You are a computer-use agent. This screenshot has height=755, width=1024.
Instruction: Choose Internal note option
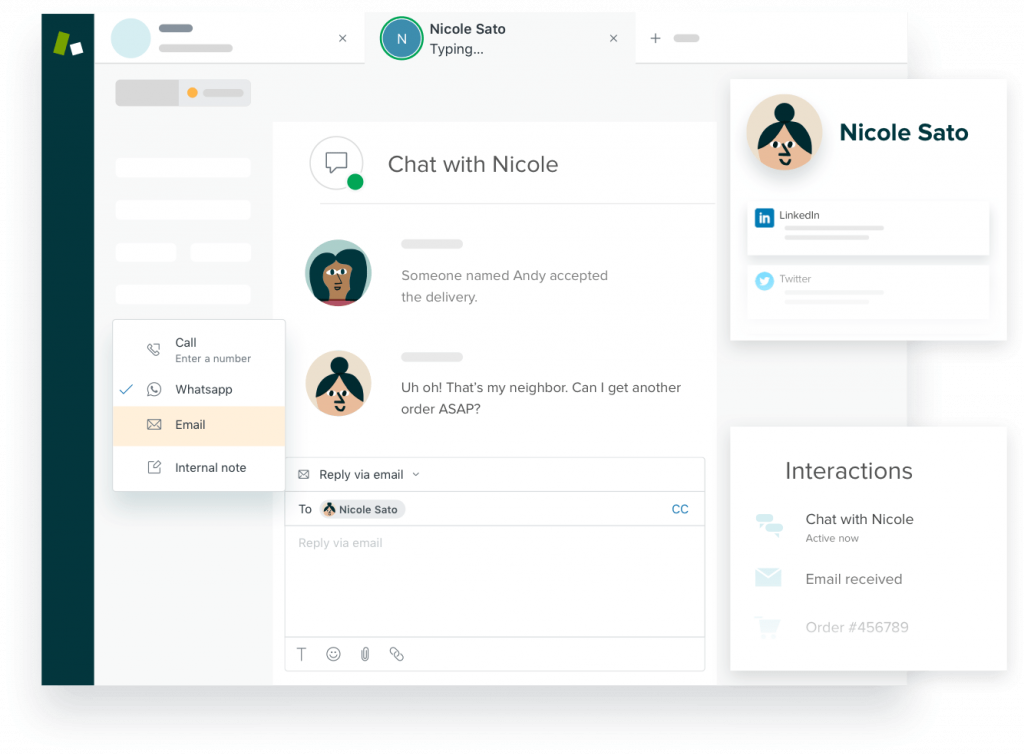point(199,468)
